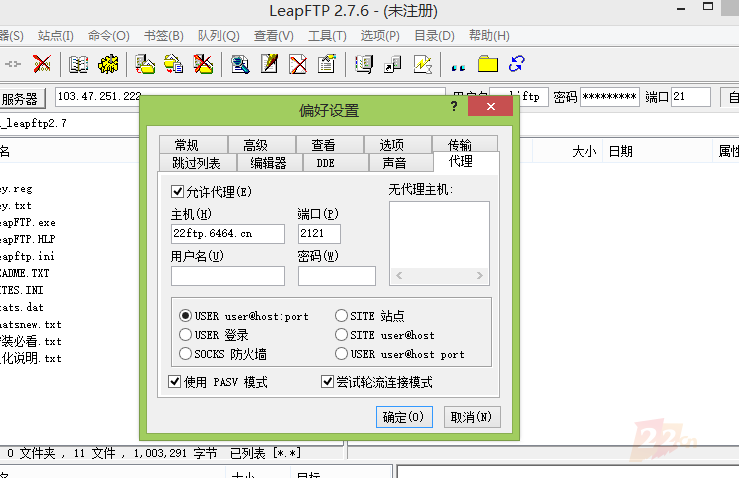Viewport: 739px width, 478px height.
Task: Click 取消(N) button
Action: click(472, 417)
